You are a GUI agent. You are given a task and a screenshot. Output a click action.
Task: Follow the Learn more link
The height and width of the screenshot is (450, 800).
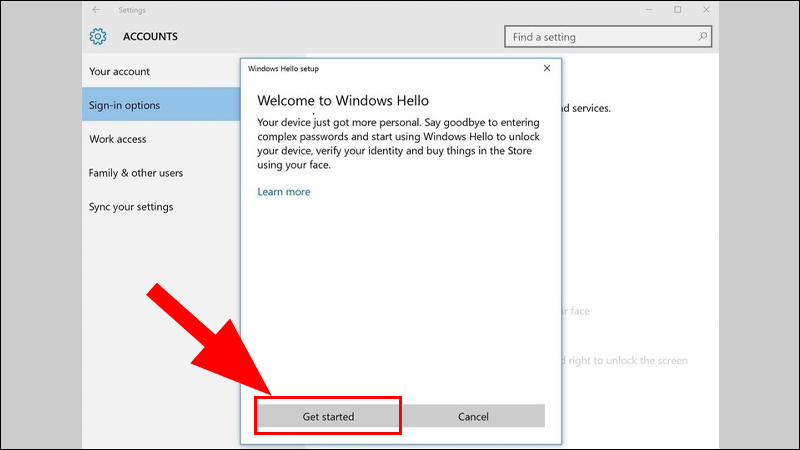click(284, 192)
